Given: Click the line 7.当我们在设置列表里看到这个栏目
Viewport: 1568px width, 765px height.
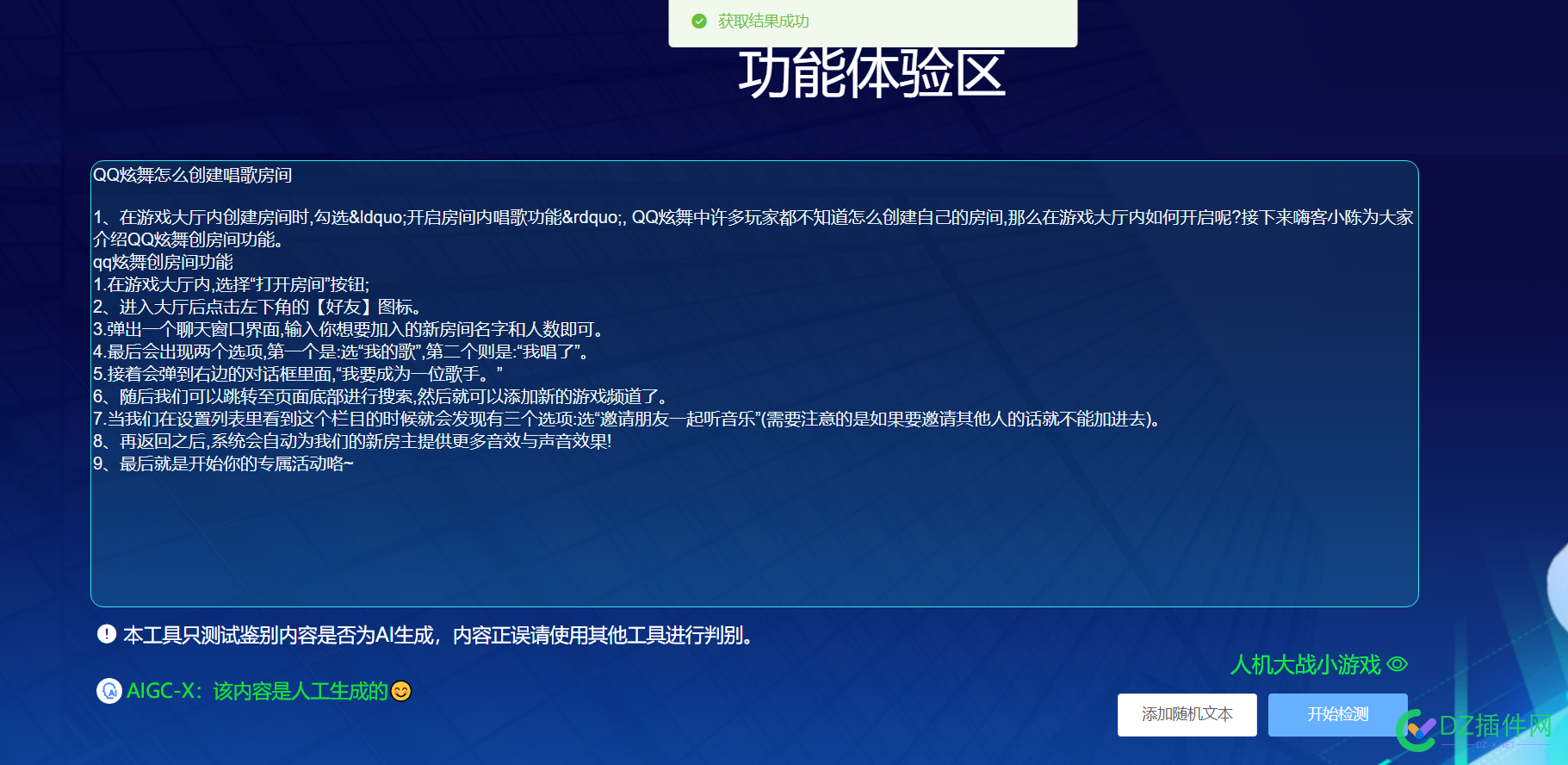Looking at the screenshot, I should coord(629,419).
